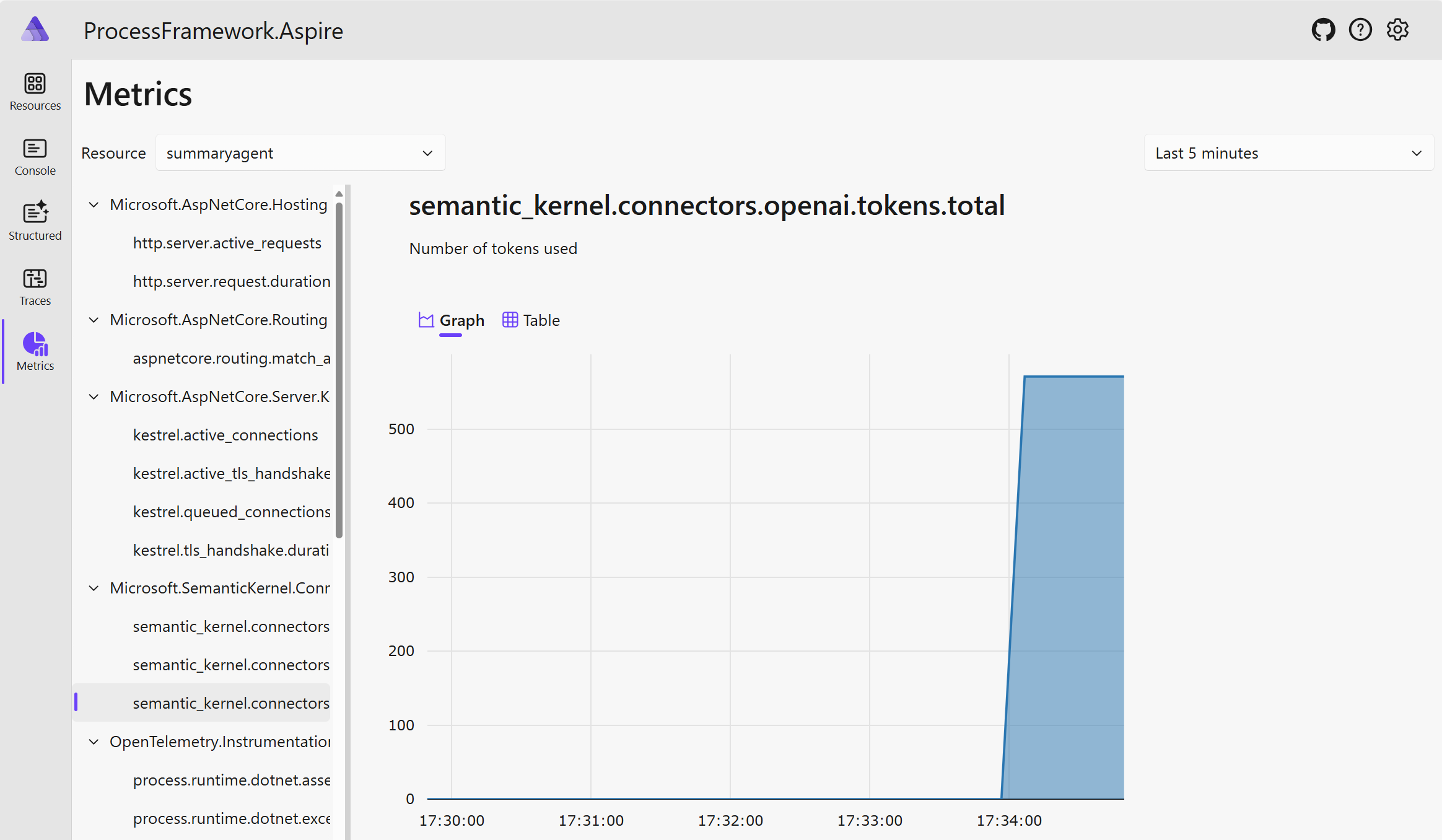This screenshot has height=840, width=1442.
Task: Collapse the Microsoft.AspNetCore.Server.K group
Action: point(94,397)
